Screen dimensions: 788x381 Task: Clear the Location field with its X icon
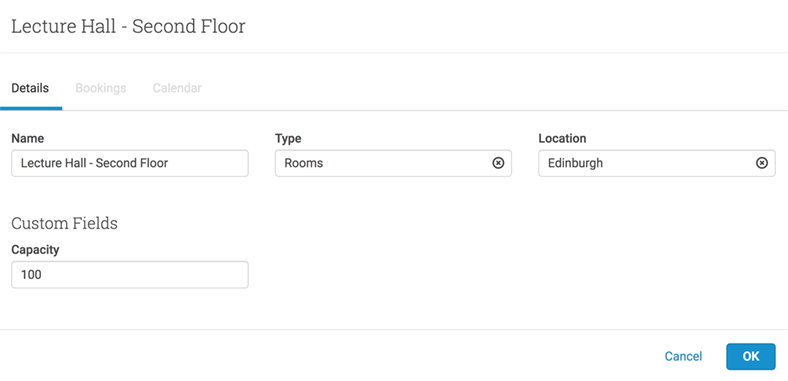(762, 163)
